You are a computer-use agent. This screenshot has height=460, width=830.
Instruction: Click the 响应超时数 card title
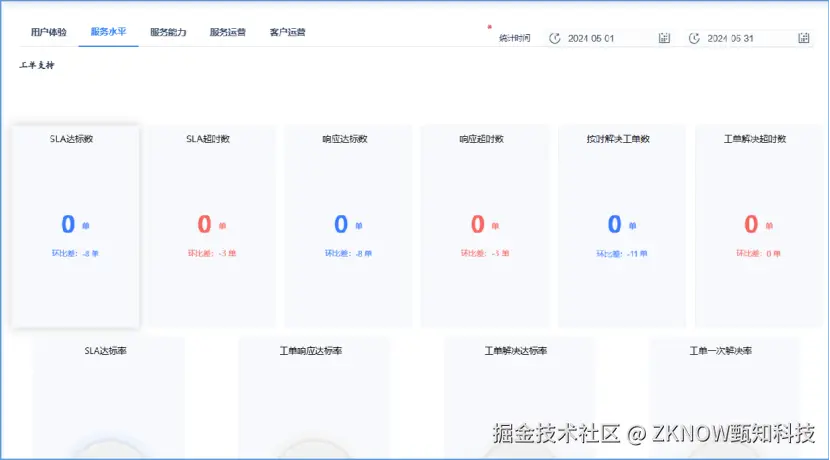(x=481, y=139)
